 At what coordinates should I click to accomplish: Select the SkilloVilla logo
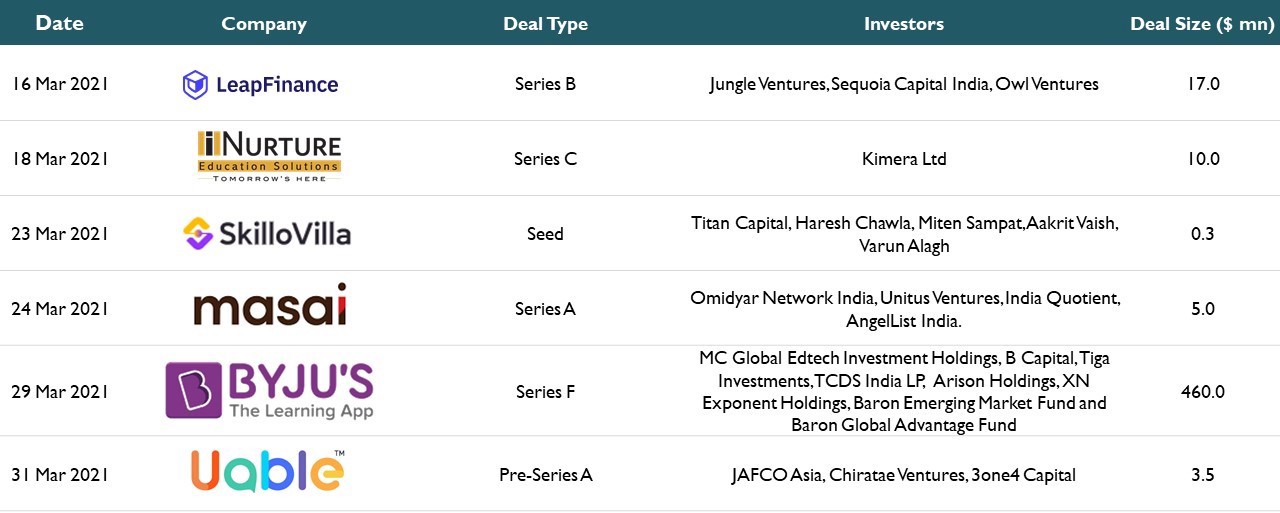267,234
